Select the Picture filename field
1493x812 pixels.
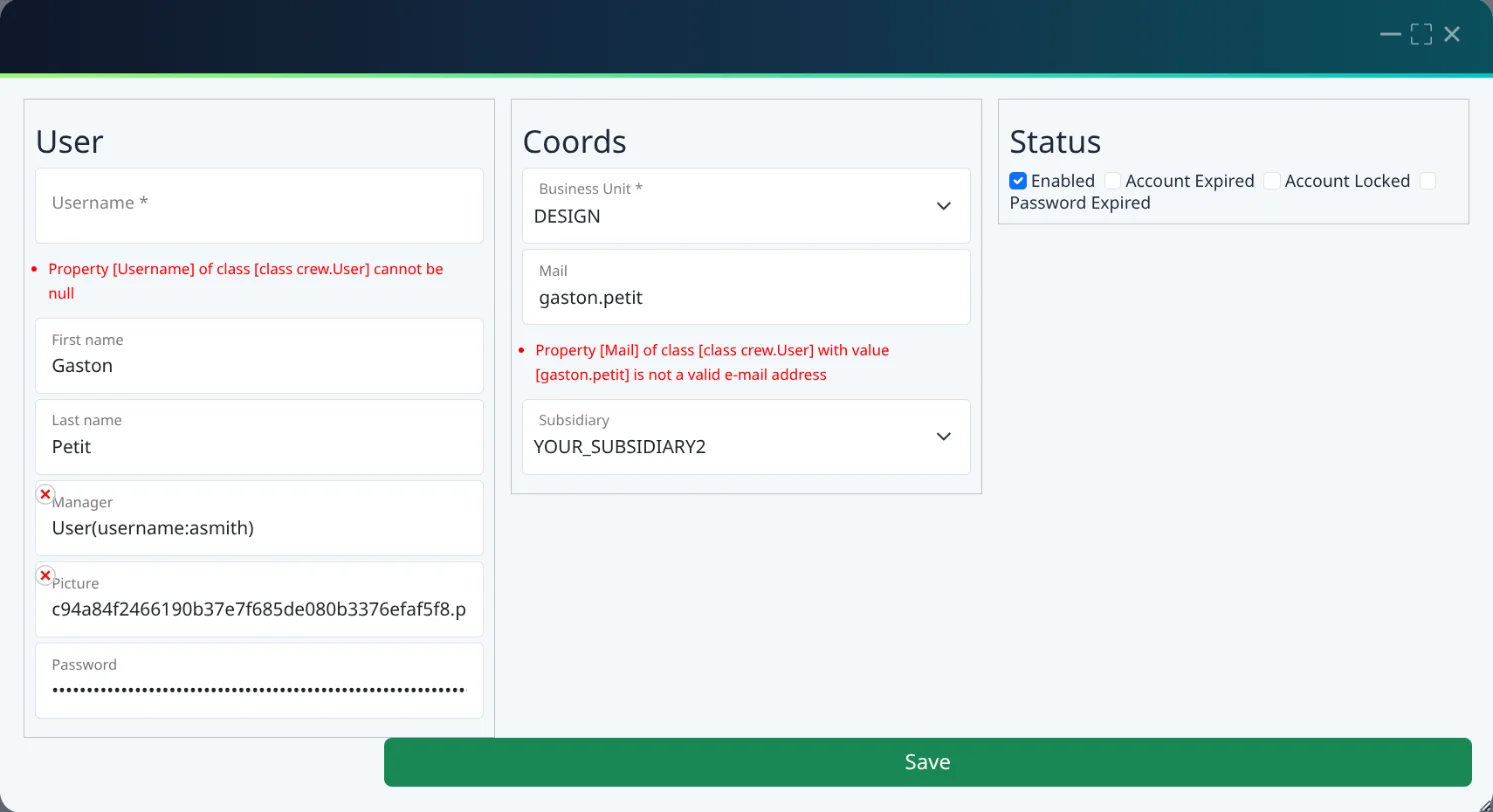coord(259,599)
